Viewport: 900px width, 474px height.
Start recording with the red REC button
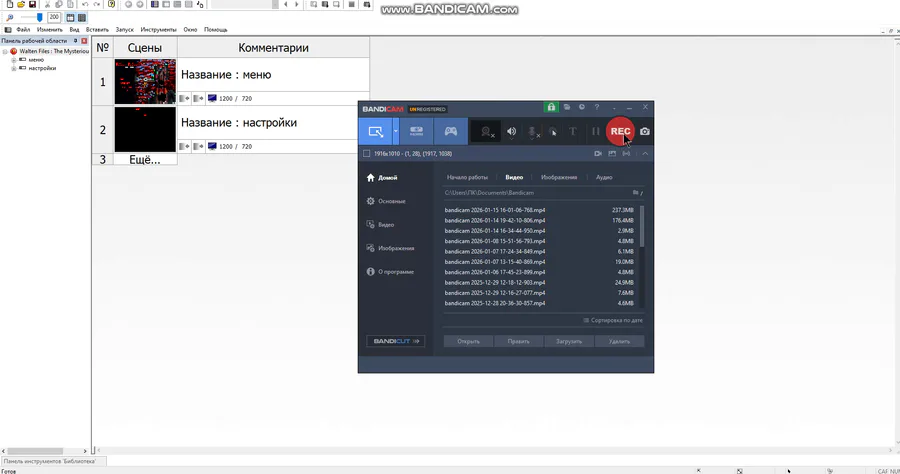click(x=620, y=131)
